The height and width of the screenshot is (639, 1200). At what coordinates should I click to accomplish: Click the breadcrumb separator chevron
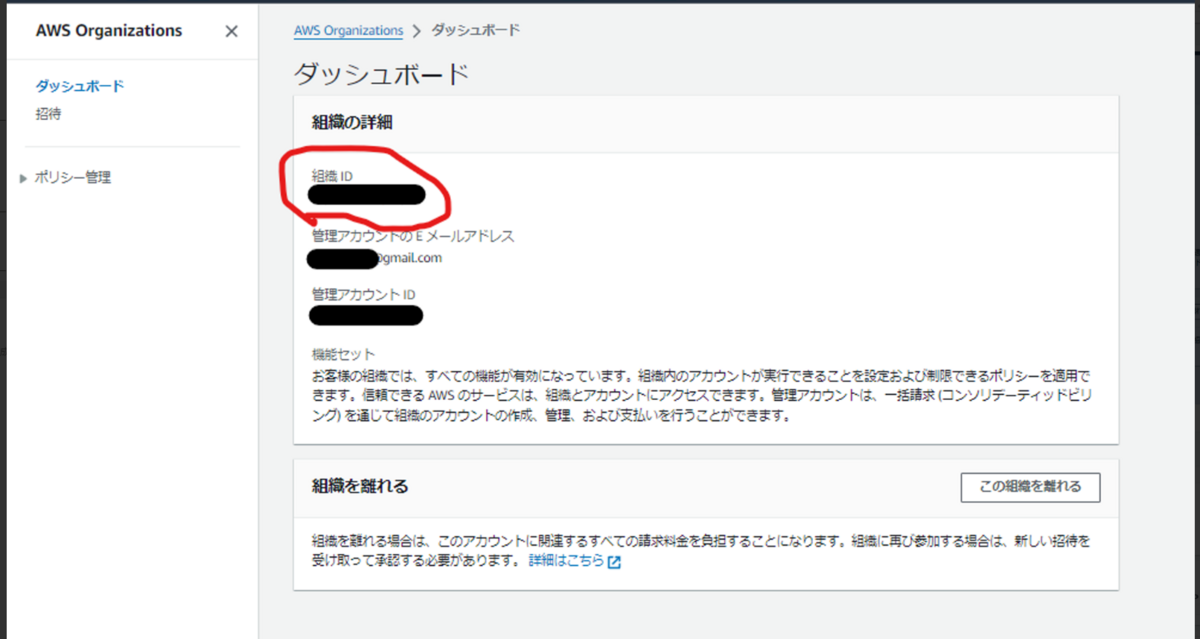click(x=417, y=31)
